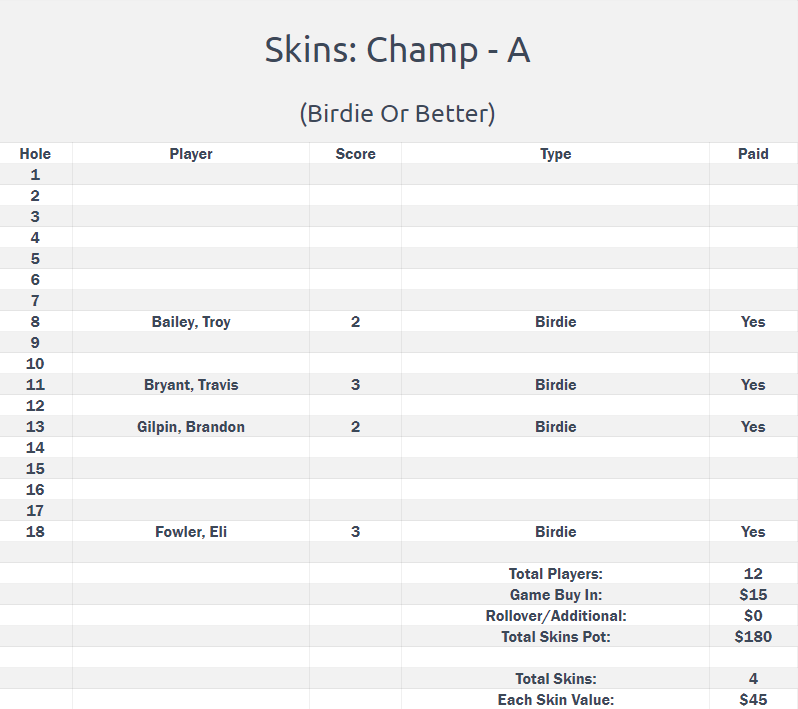Select the Bryant, Travis cell
Screen dimensions: 798x709
pyautogui.click(x=191, y=385)
